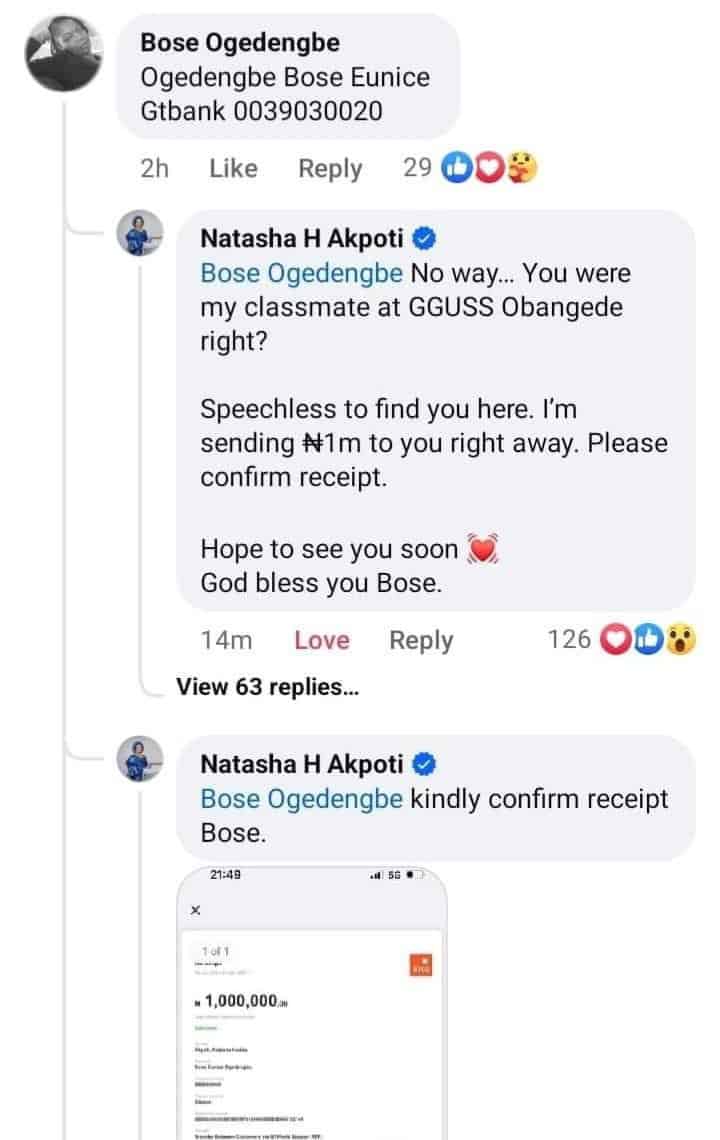Click the verified badge on the 'kindly confirm receipt' comment
The height and width of the screenshot is (1140, 720).
pos(424,764)
